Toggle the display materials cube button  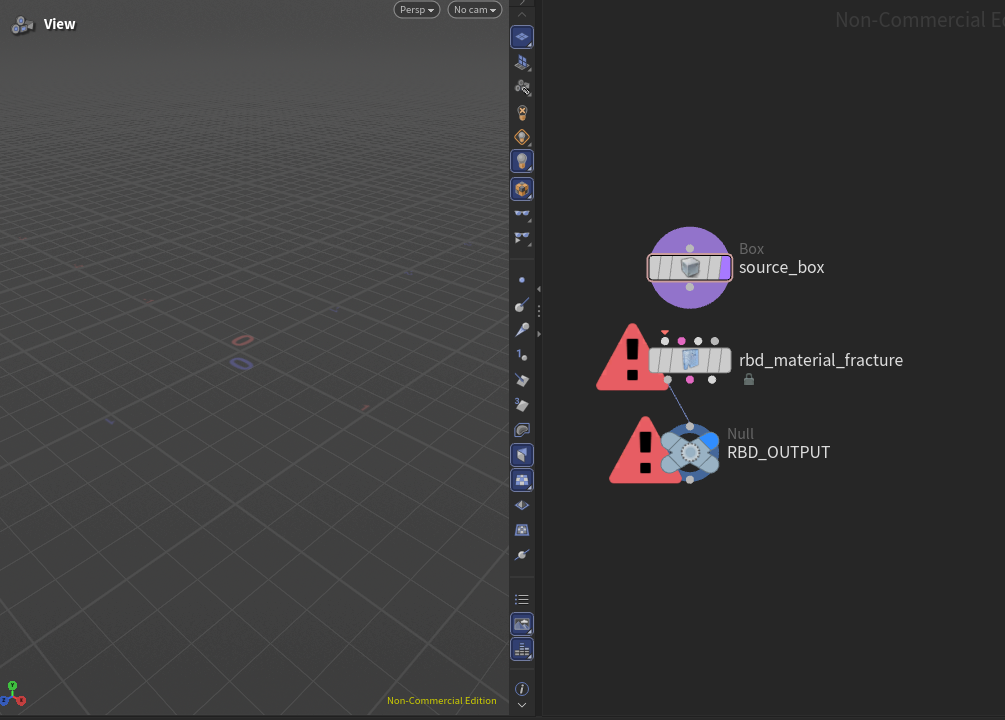coord(522,189)
